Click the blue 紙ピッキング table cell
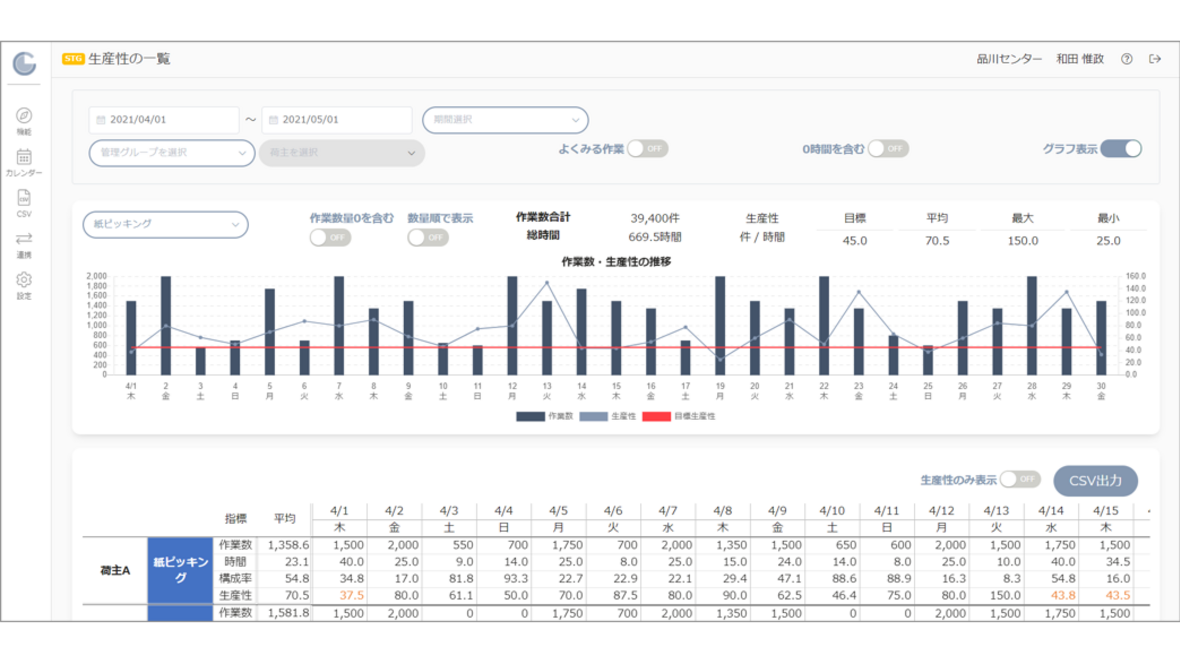Screen dimensions: 1180x664 (180, 570)
